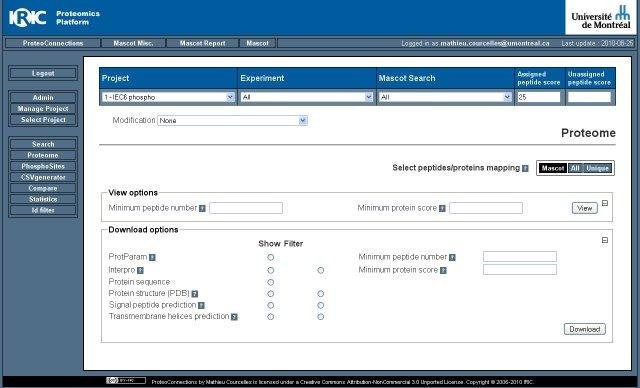
Task: Open Transmembrane helices prediction help icon
Action: click(x=234, y=317)
